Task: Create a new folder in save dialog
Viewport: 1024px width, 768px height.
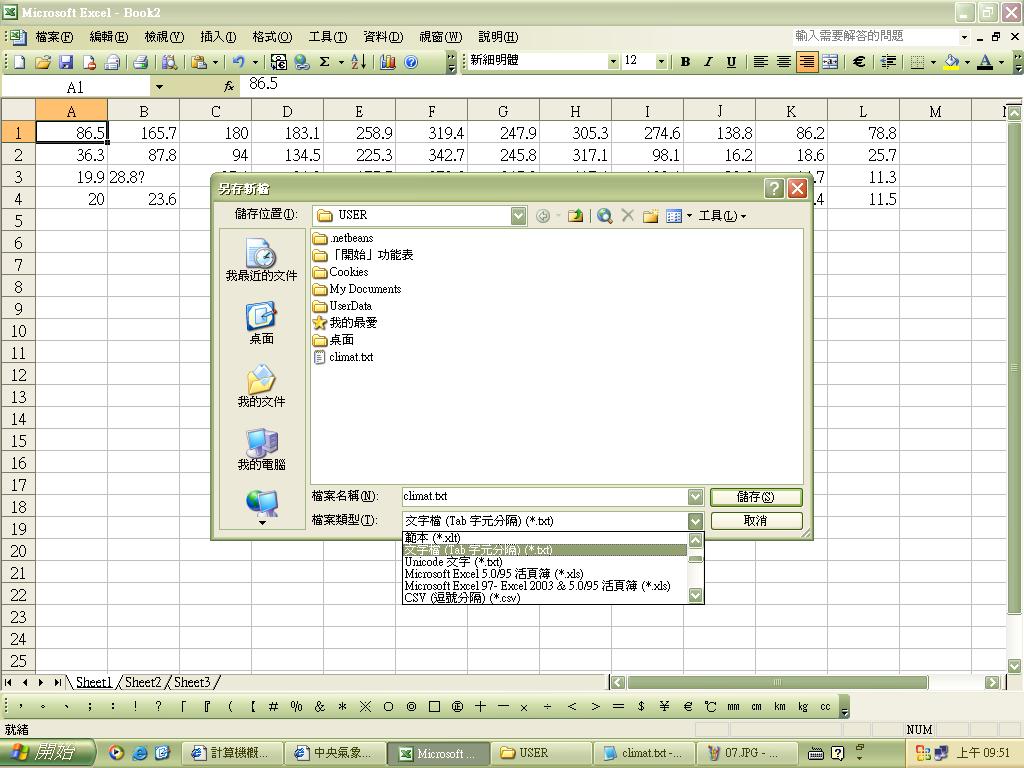Action: coord(650,216)
